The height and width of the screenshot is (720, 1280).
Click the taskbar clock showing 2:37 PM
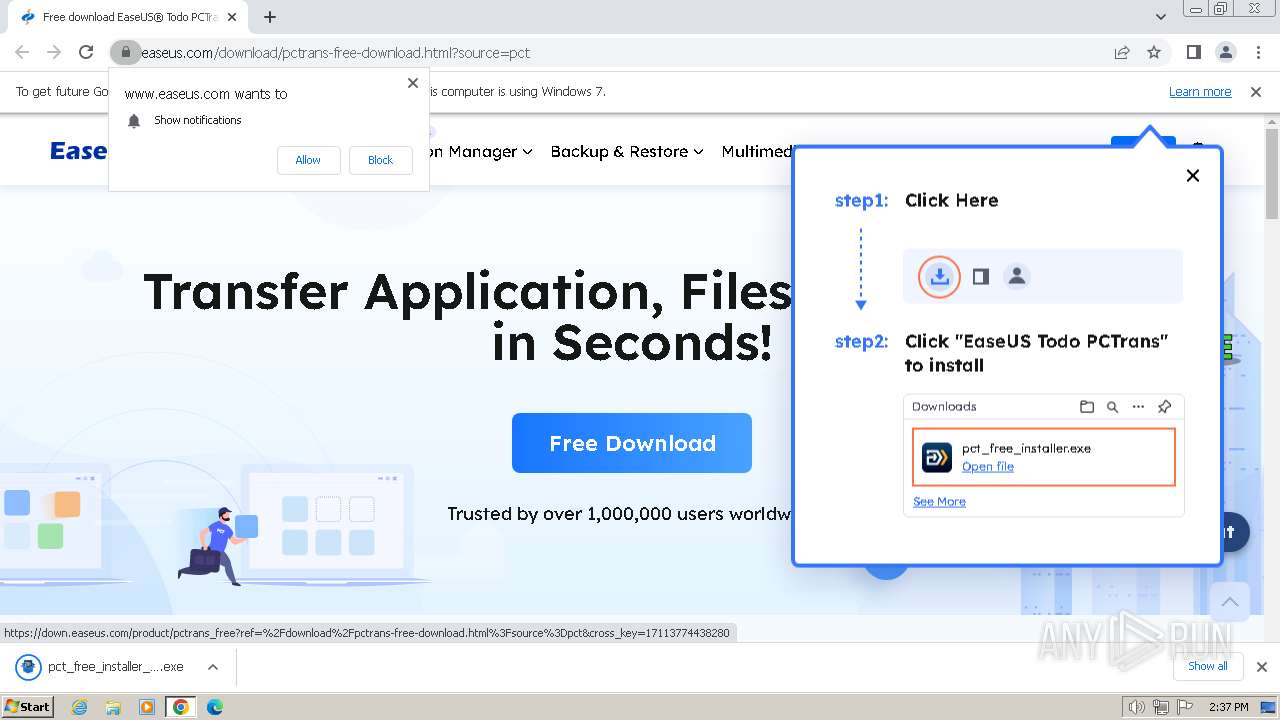click(x=1228, y=707)
